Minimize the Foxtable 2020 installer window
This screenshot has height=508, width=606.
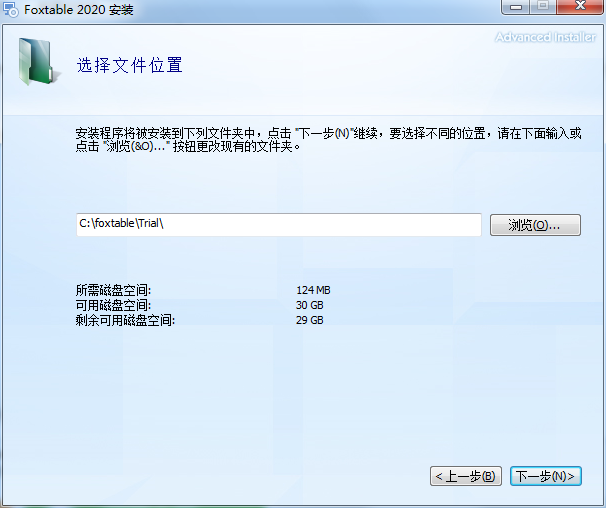click(517, 8)
